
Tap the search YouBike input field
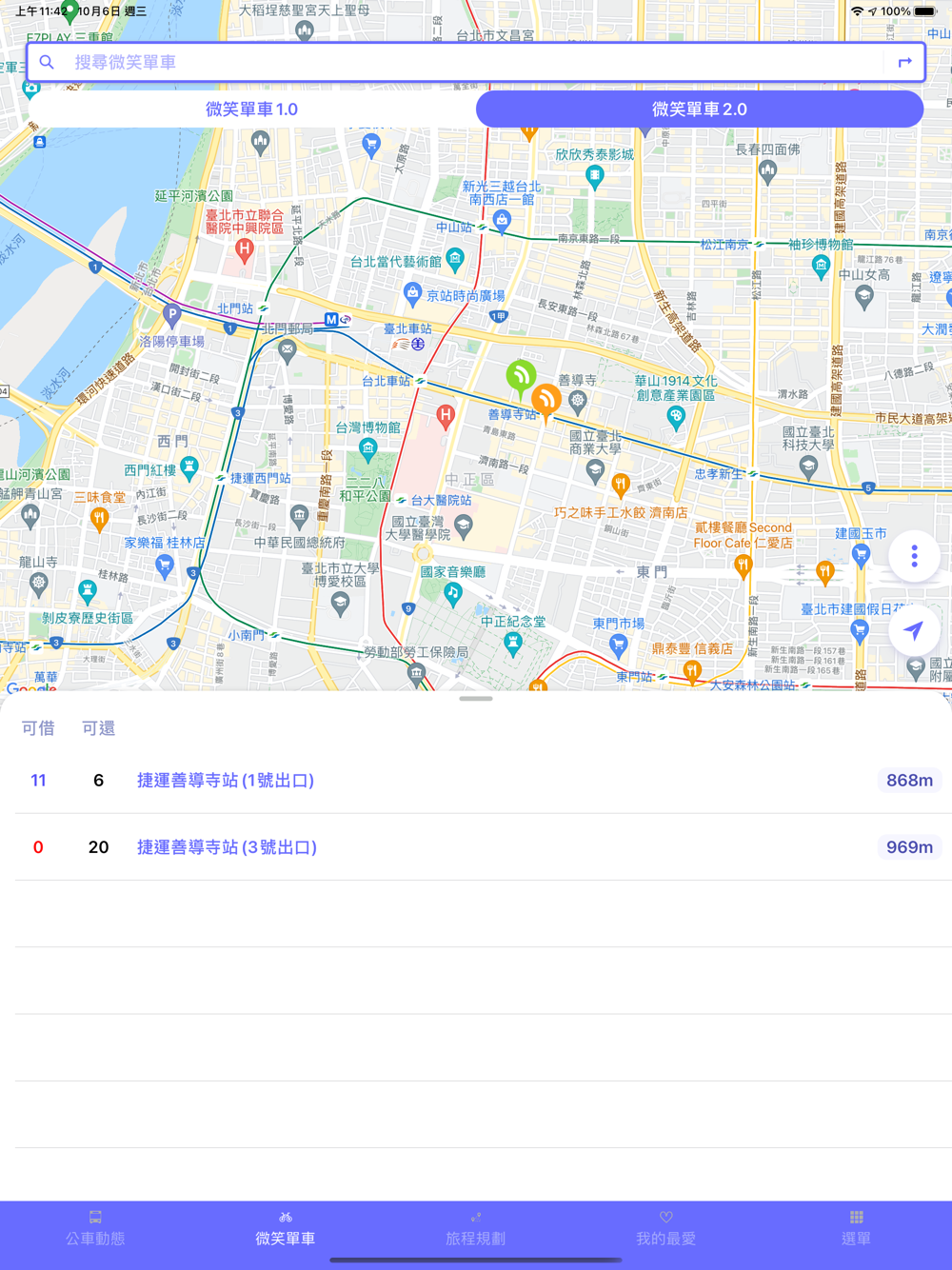(x=476, y=62)
